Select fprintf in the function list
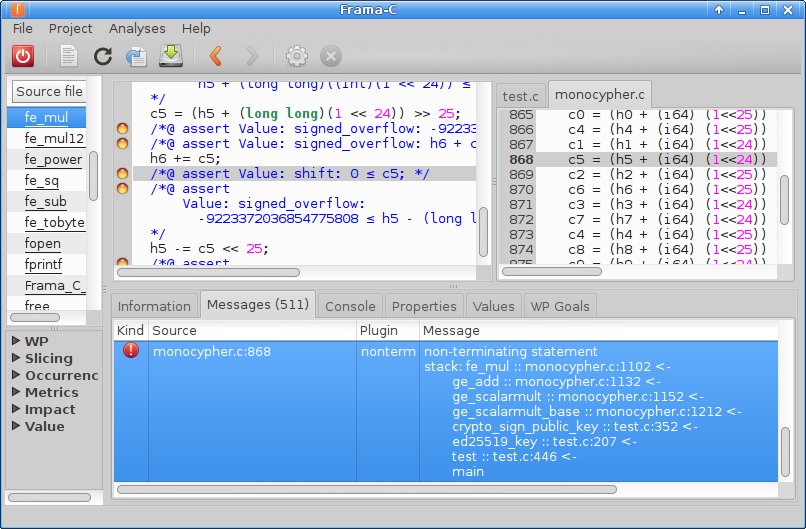The width and height of the screenshot is (806, 529). (x=46, y=265)
